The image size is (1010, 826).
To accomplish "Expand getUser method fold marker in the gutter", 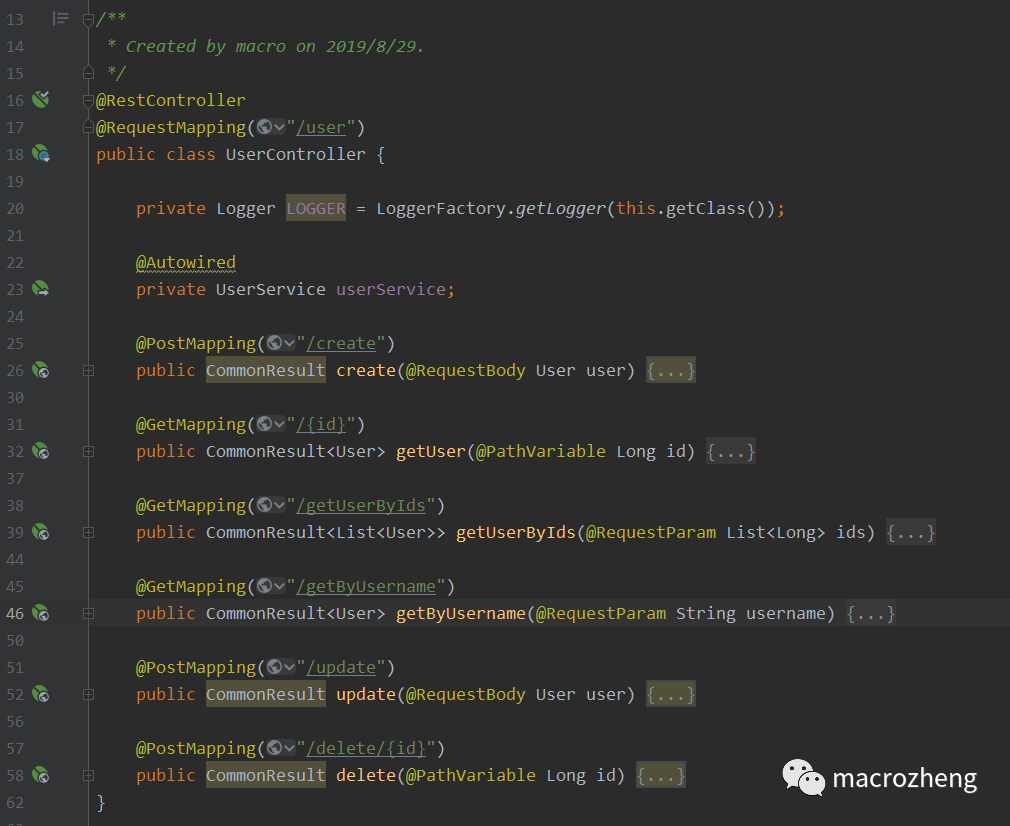I will pos(88,452).
